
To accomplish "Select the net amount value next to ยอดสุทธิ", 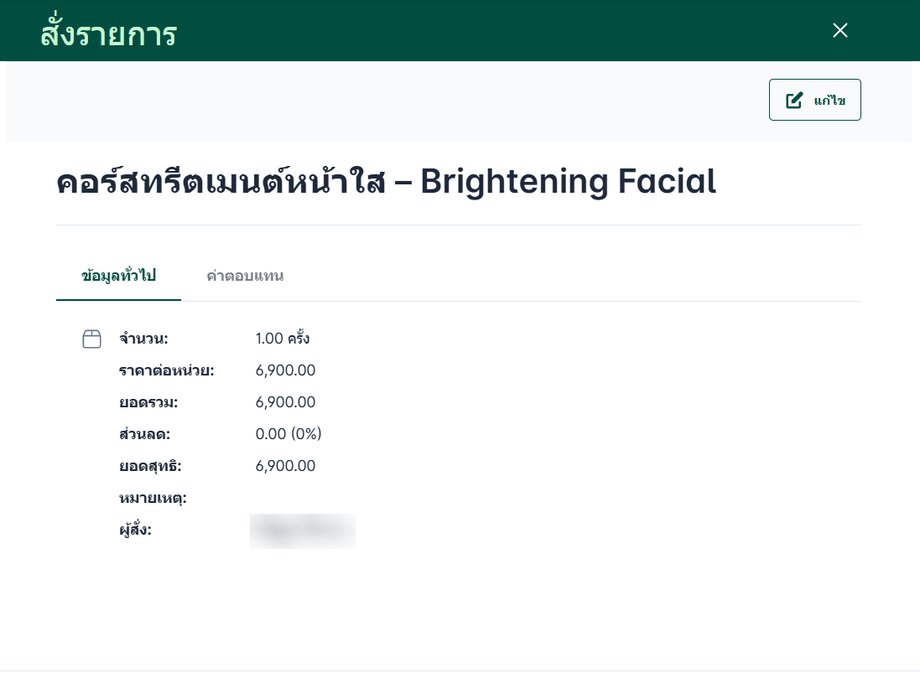I will pyautogui.click(x=285, y=466).
